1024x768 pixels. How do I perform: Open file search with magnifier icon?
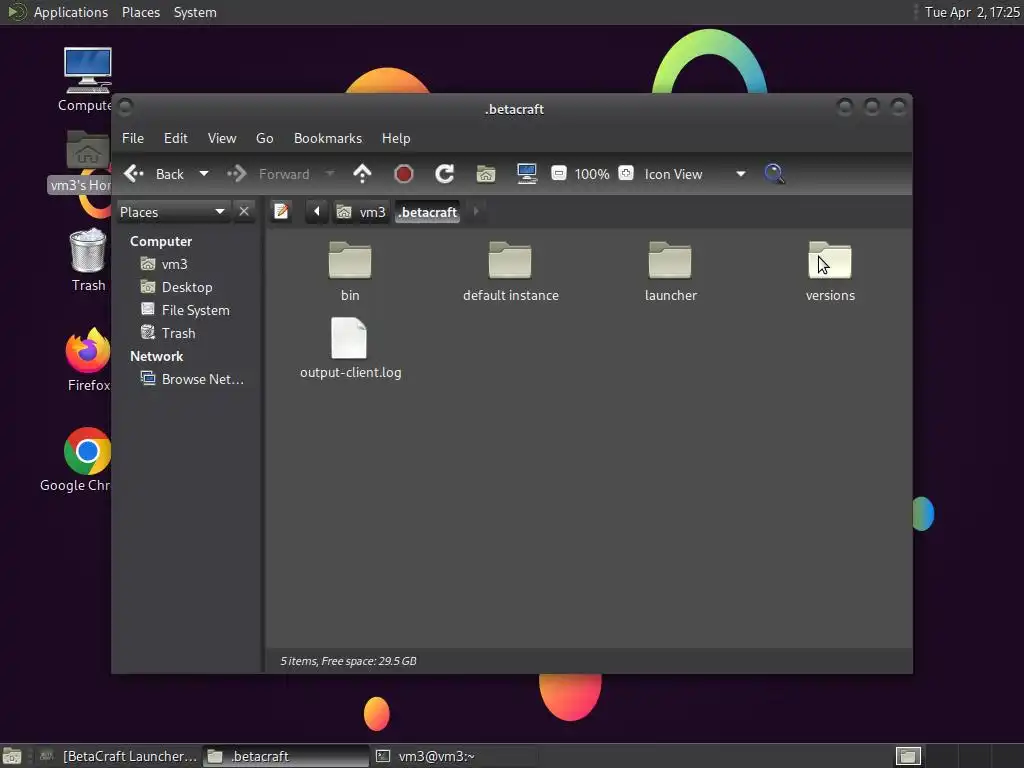pyautogui.click(x=774, y=174)
